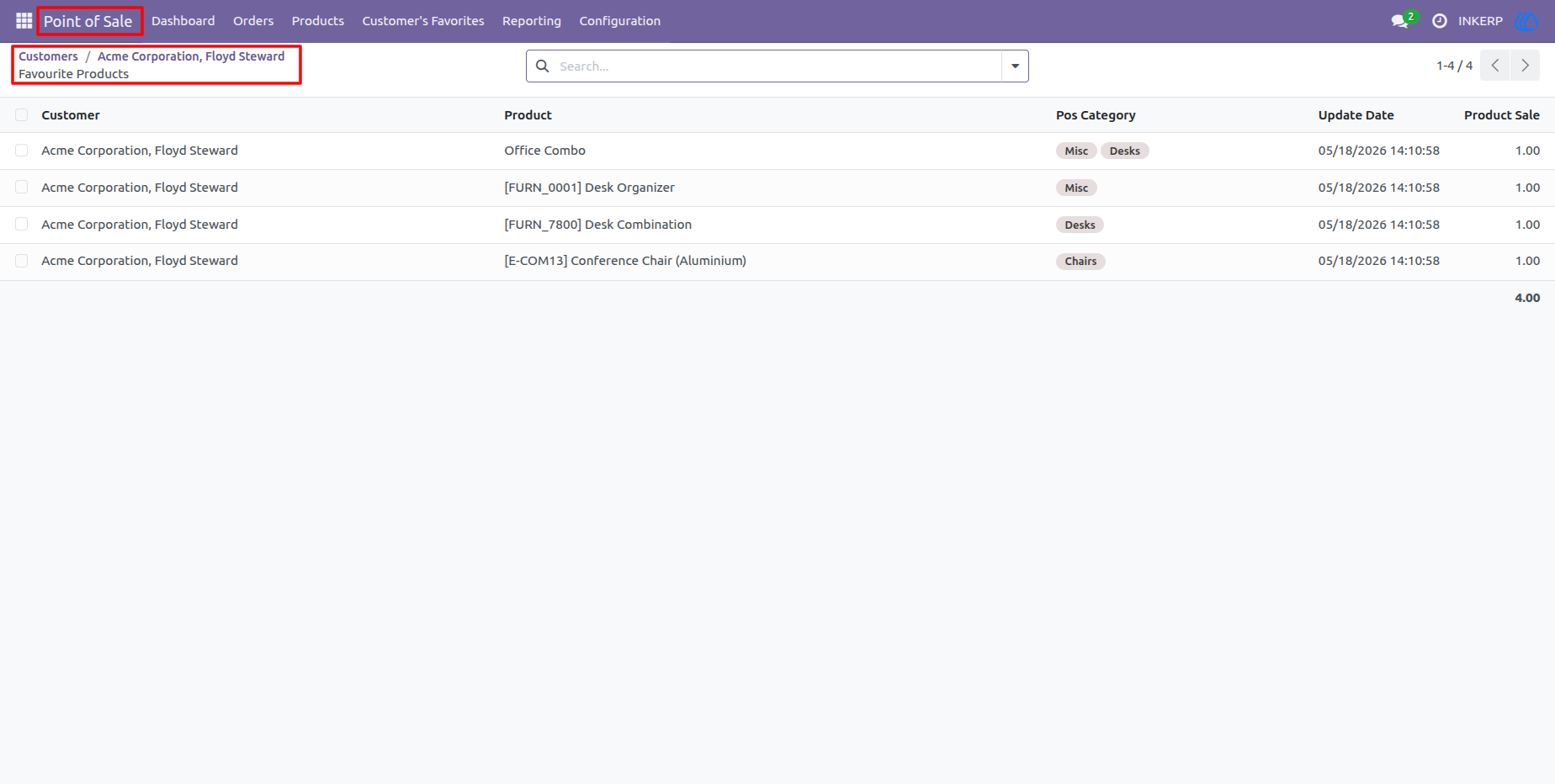Sort by the Product Sale column header
This screenshot has width=1555, height=784.
1502,115
